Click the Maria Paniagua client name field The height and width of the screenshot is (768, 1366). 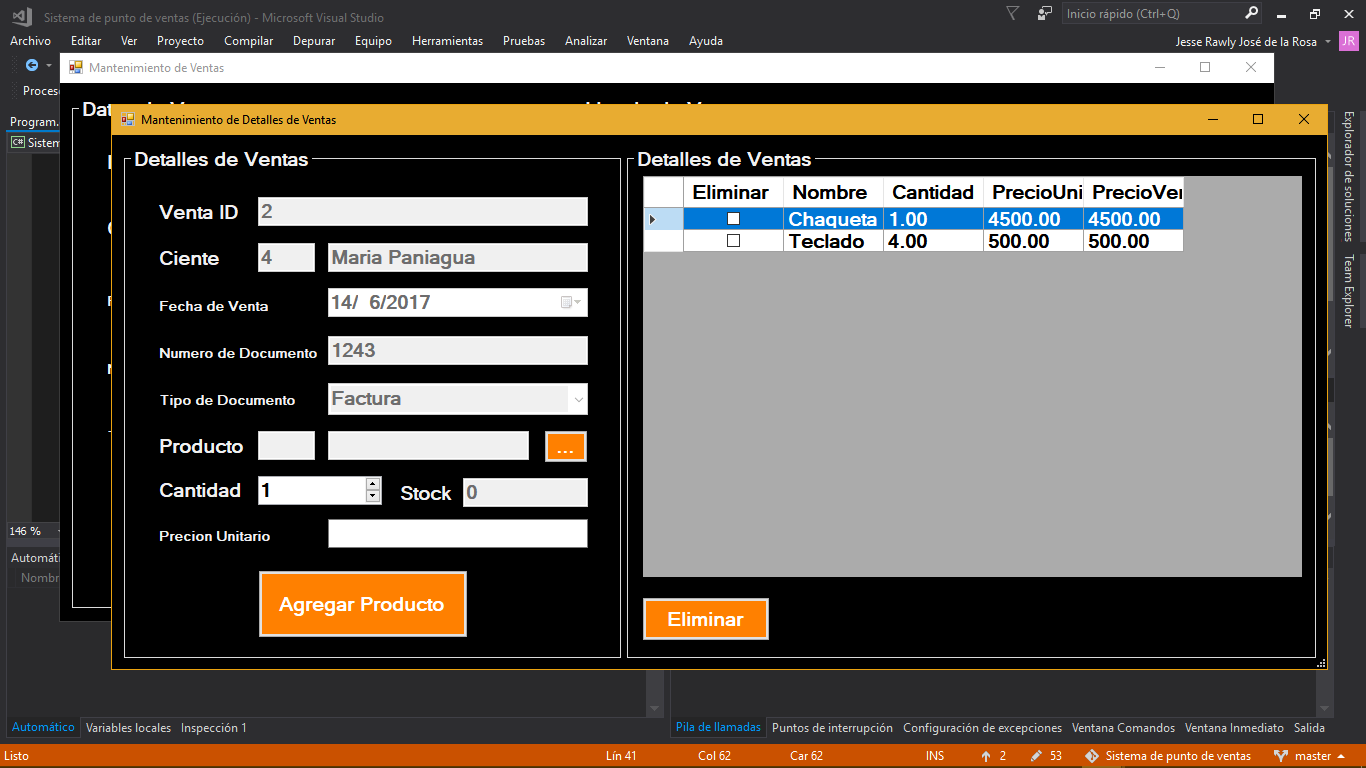[x=458, y=257]
